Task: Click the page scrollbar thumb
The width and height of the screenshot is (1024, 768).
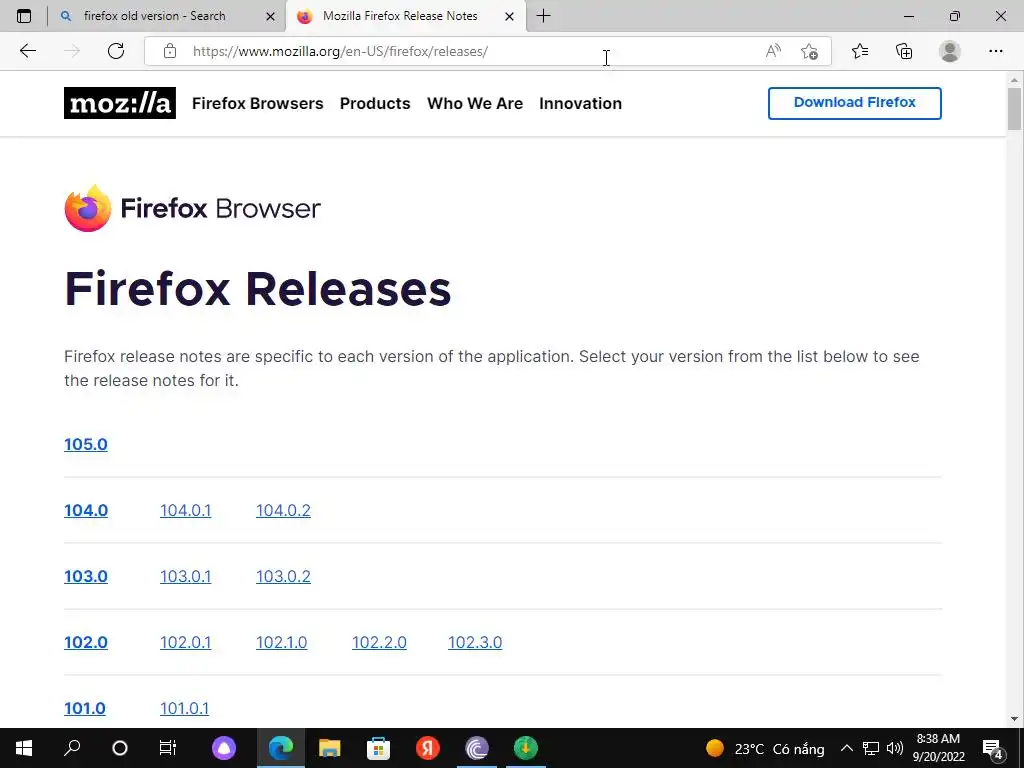Action: [x=1014, y=109]
